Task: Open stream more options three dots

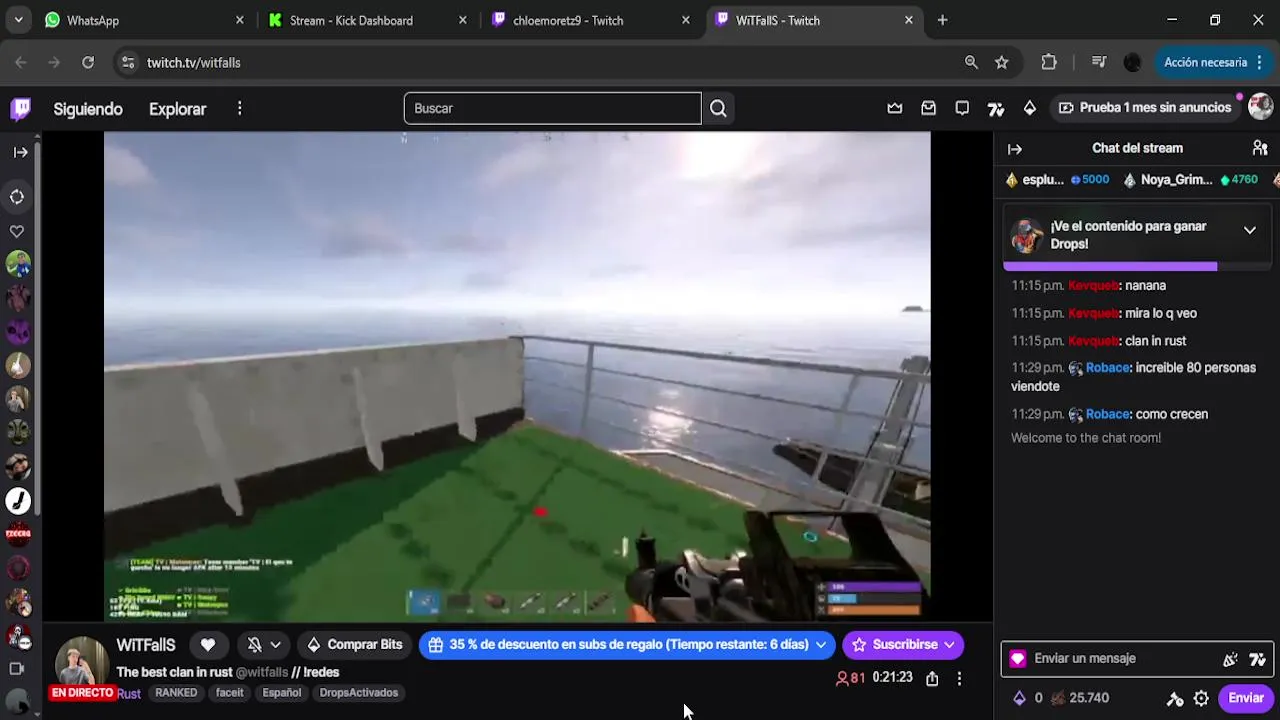Action: tap(959, 678)
